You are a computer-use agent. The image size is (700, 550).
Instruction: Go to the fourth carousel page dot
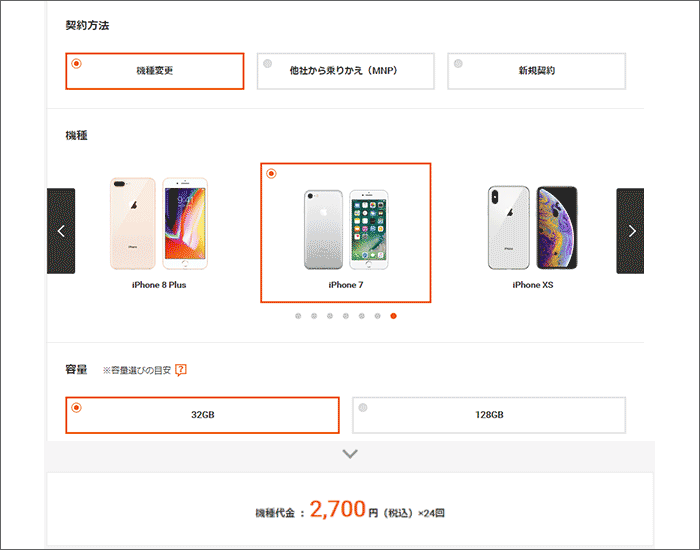346,316
